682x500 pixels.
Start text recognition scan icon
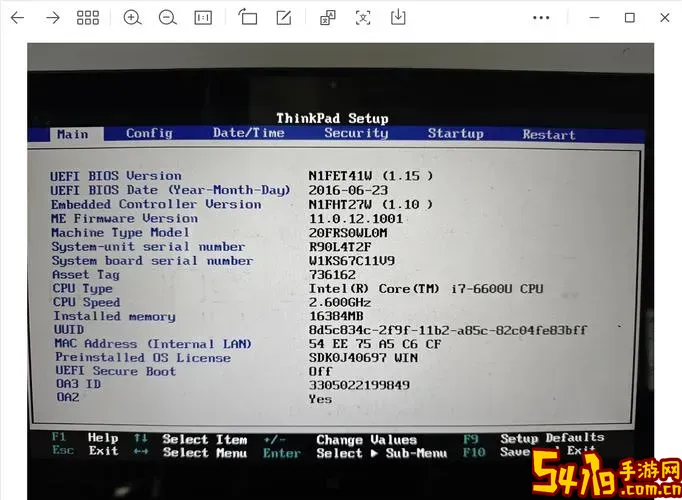click(x=363, y=18)
